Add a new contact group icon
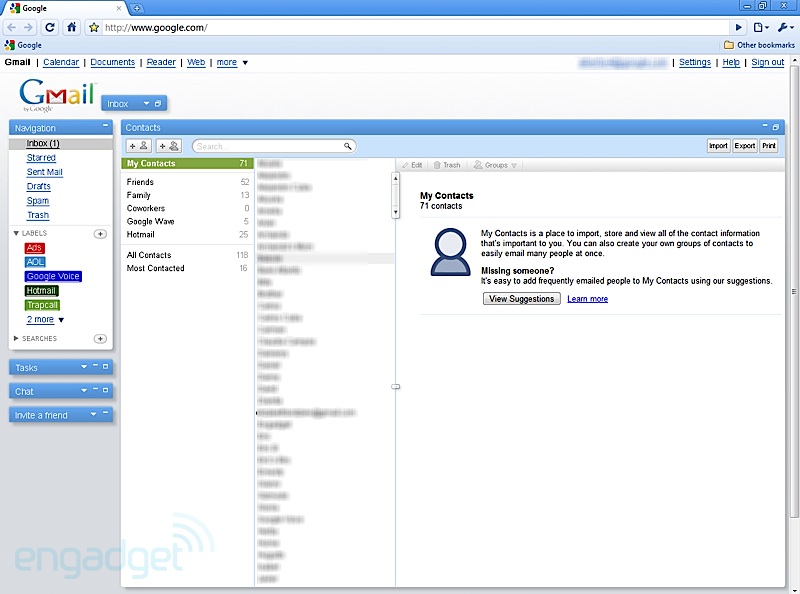The width and height of the screenshot is (800, 594). pos(169,146)
